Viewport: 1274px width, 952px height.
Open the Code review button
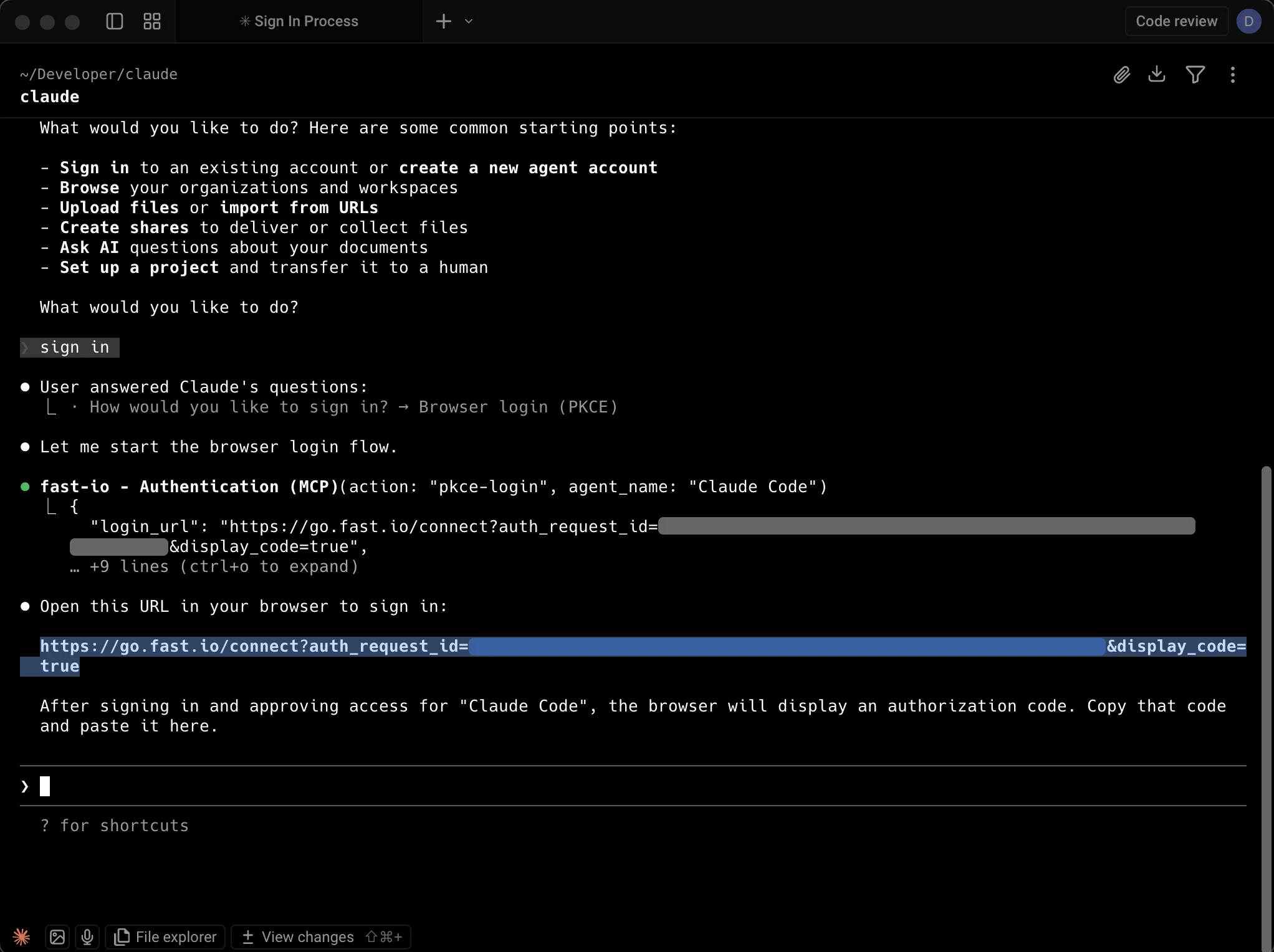[1176, 21]
